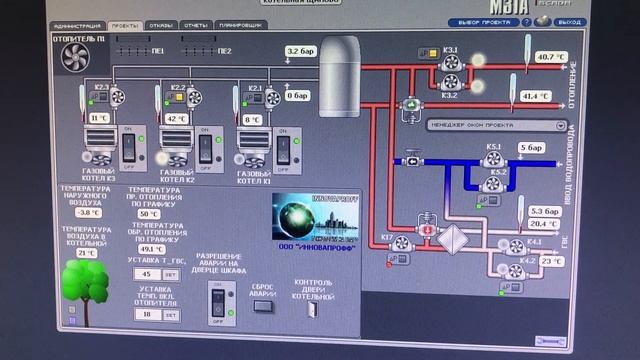640x360 pixels.
Task: Open the Отчеты tab
Action: (x=196, y=25)
